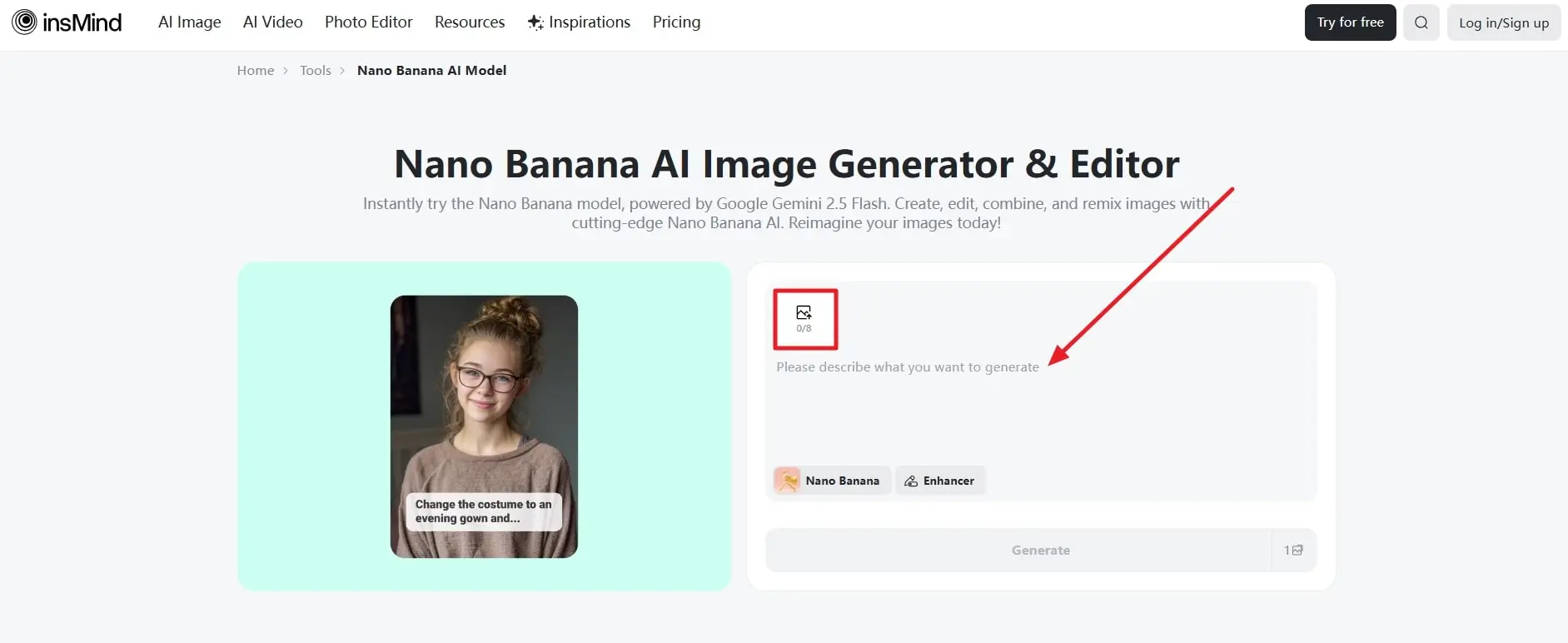Expand the Photo Editor menu
The image size is (1568, 643).
pos(368,22)
